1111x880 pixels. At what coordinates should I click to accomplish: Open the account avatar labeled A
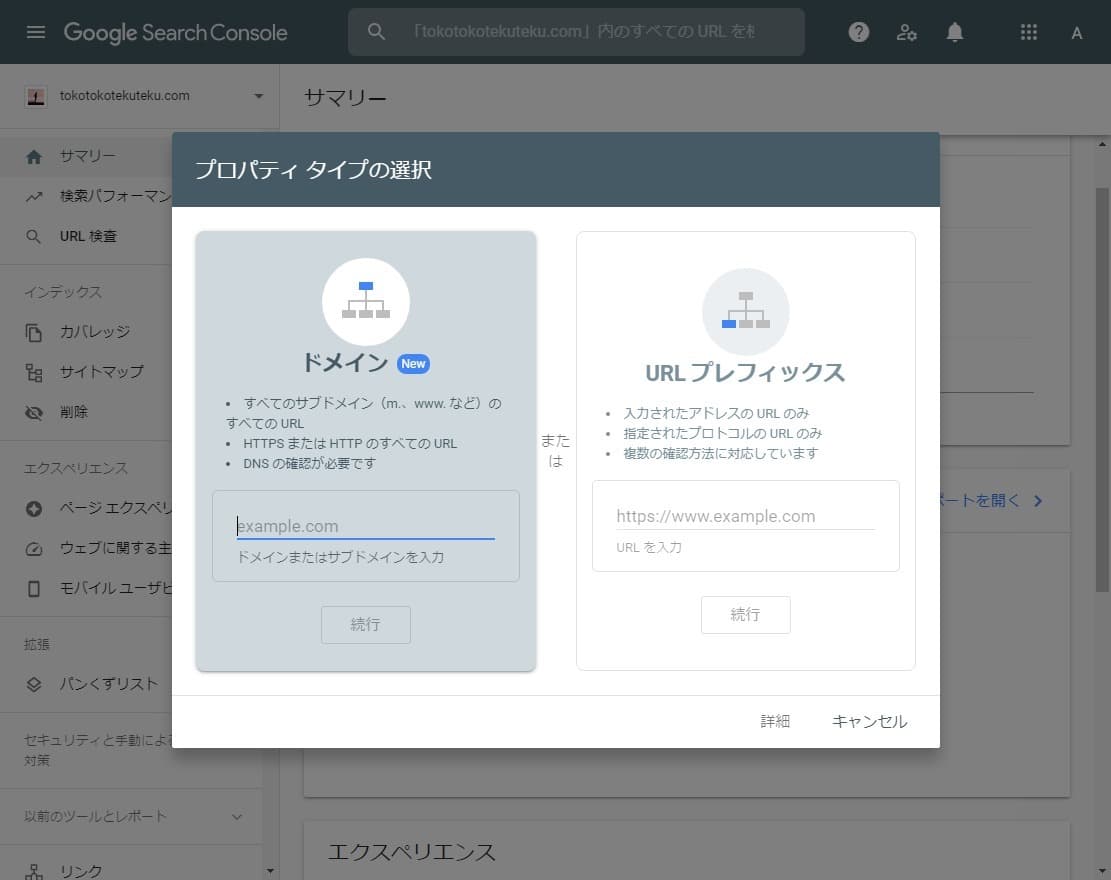pyautogui.click(x=1076, y=33)
